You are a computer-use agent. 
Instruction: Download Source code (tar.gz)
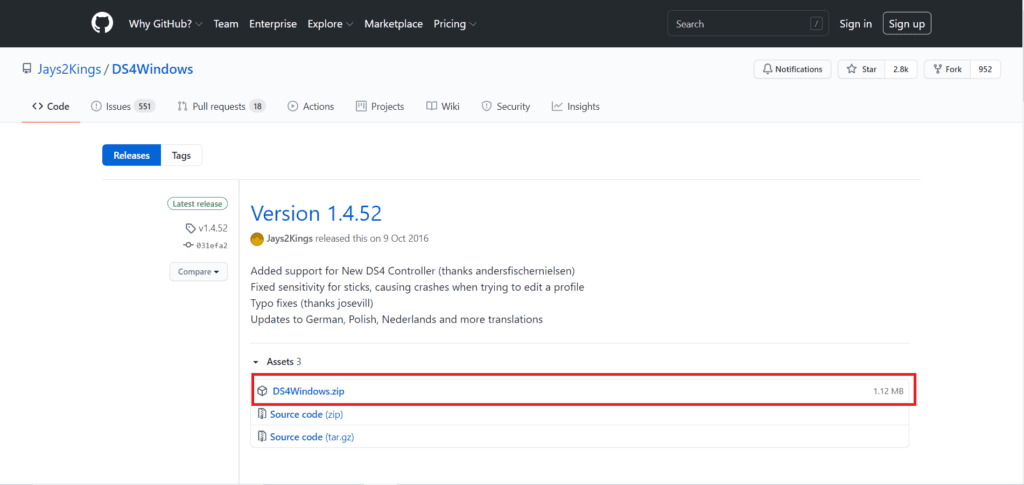312,437
